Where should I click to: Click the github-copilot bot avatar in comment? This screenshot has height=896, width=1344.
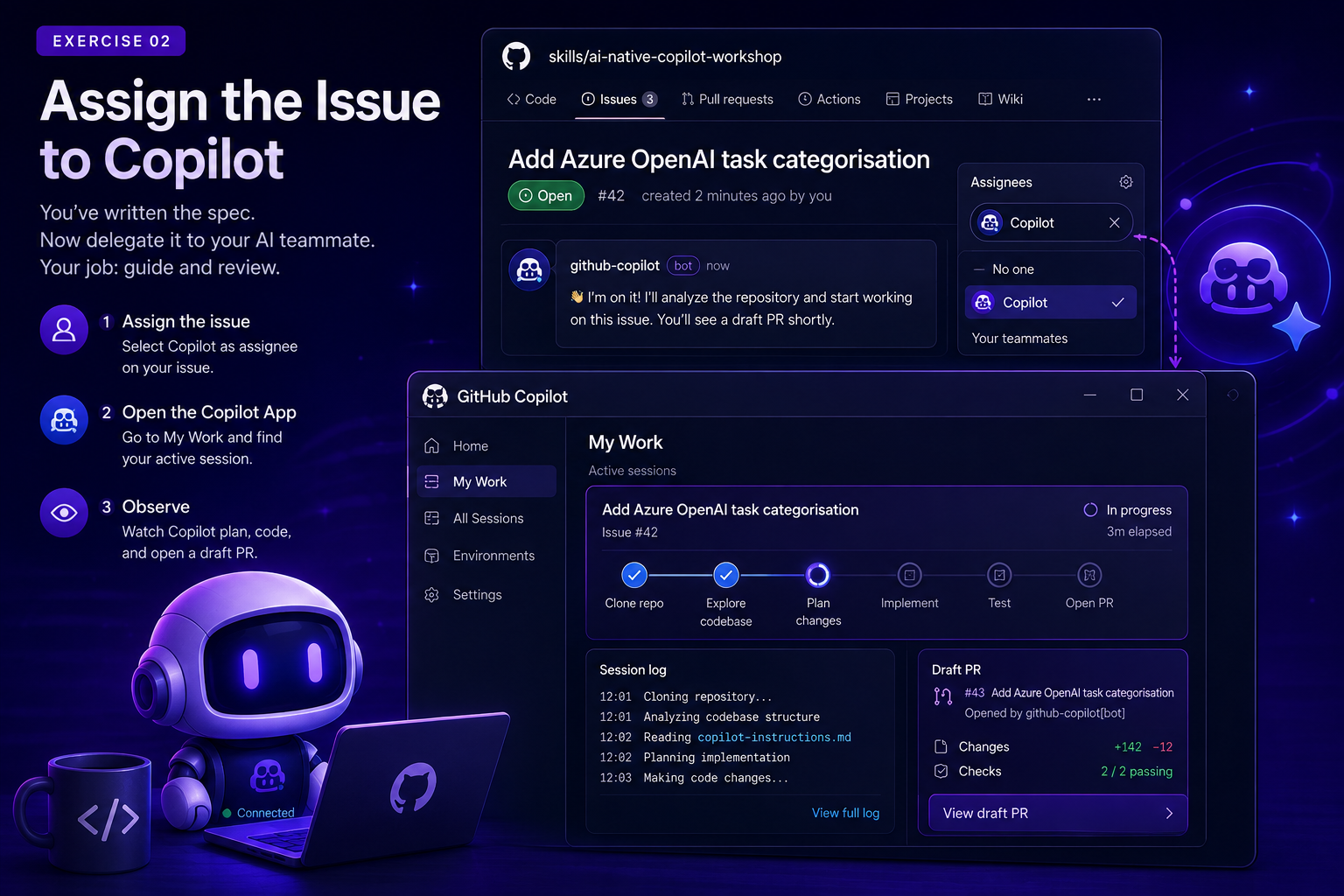(x=529, y=269)
